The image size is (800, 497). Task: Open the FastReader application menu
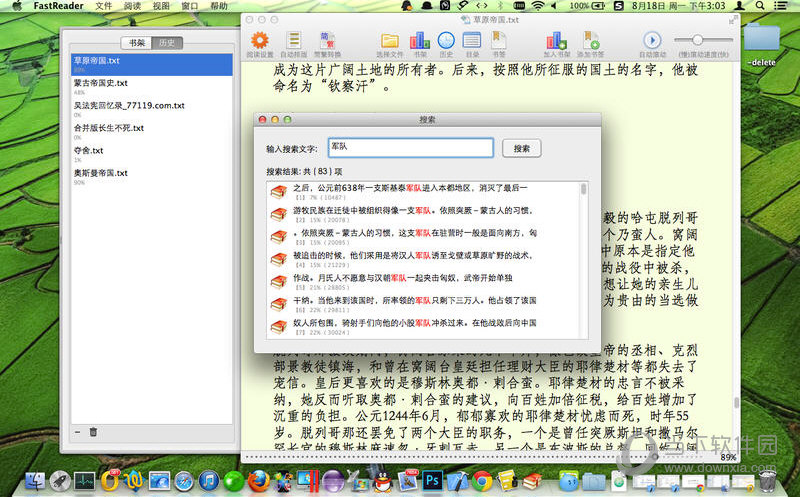(58, 6)
